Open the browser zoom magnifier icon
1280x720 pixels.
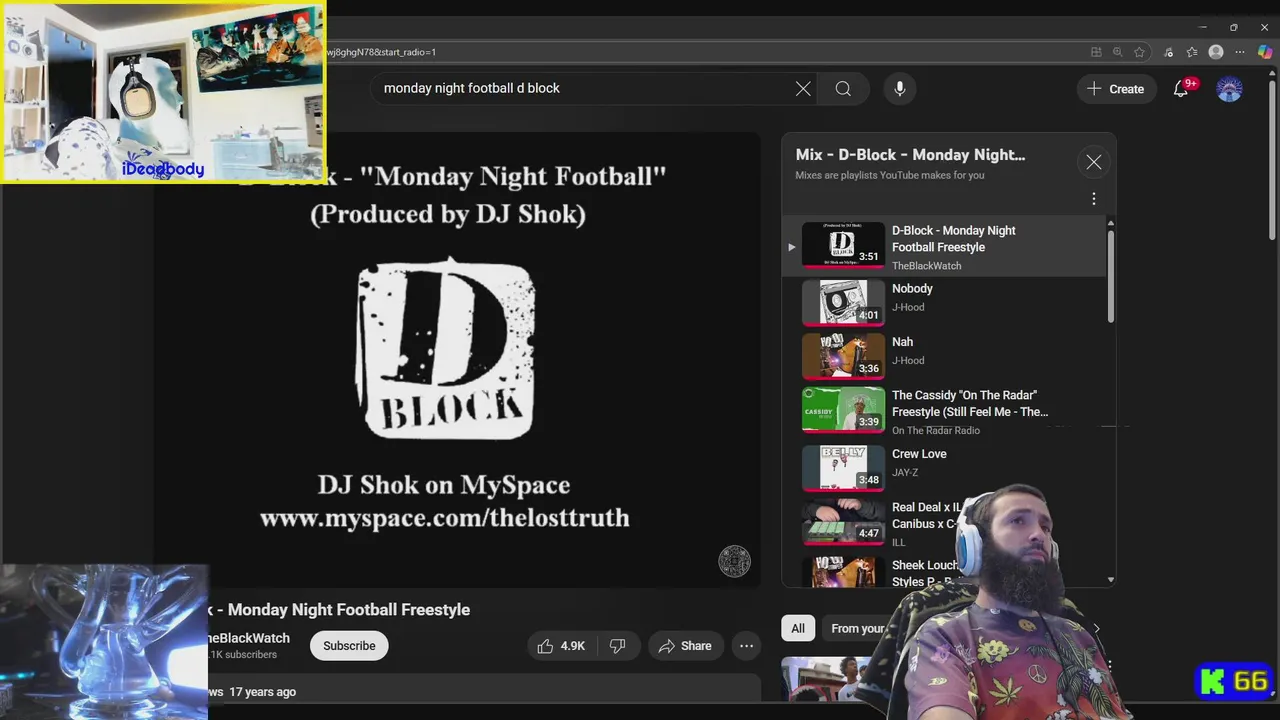(1117, 52)
